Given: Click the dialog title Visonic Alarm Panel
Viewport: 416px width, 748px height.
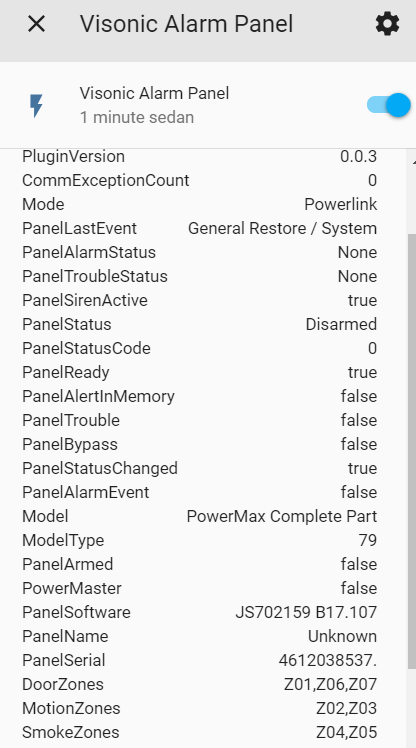Looking at the screenshot, I should (187, 24).
